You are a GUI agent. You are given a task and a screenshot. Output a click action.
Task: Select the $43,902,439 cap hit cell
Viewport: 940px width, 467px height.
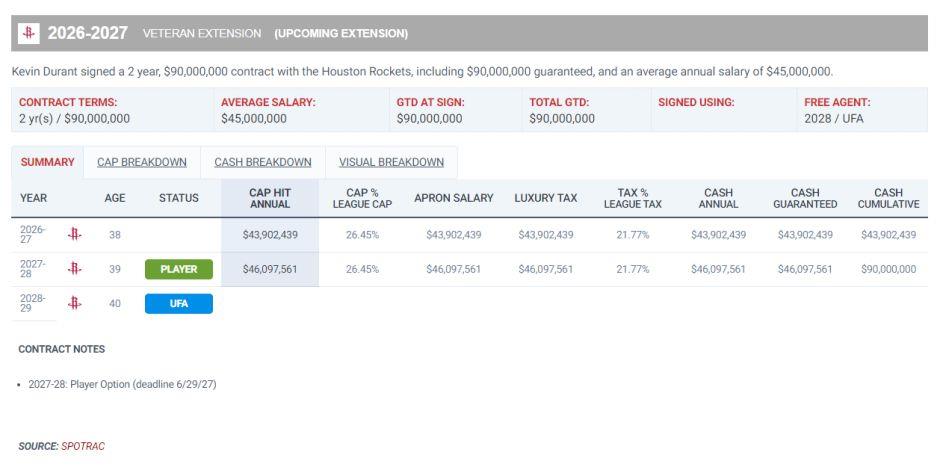(x=270, y=235)
